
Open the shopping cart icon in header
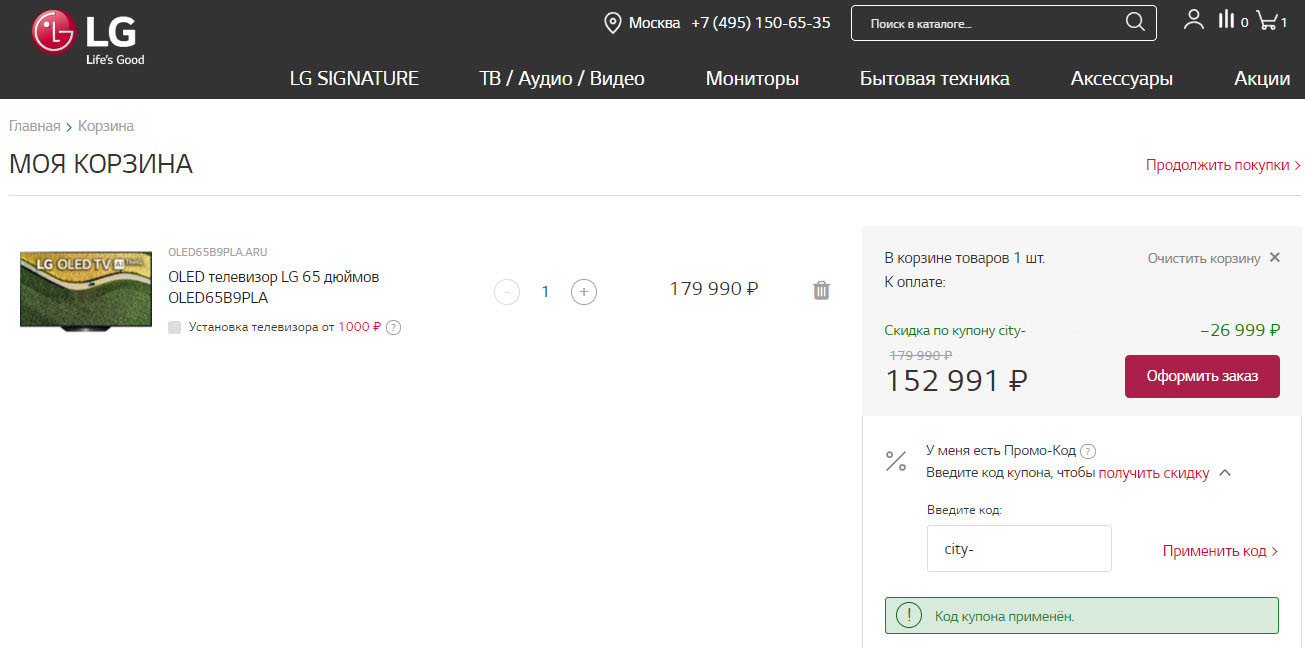click(x=1267, y=20)
